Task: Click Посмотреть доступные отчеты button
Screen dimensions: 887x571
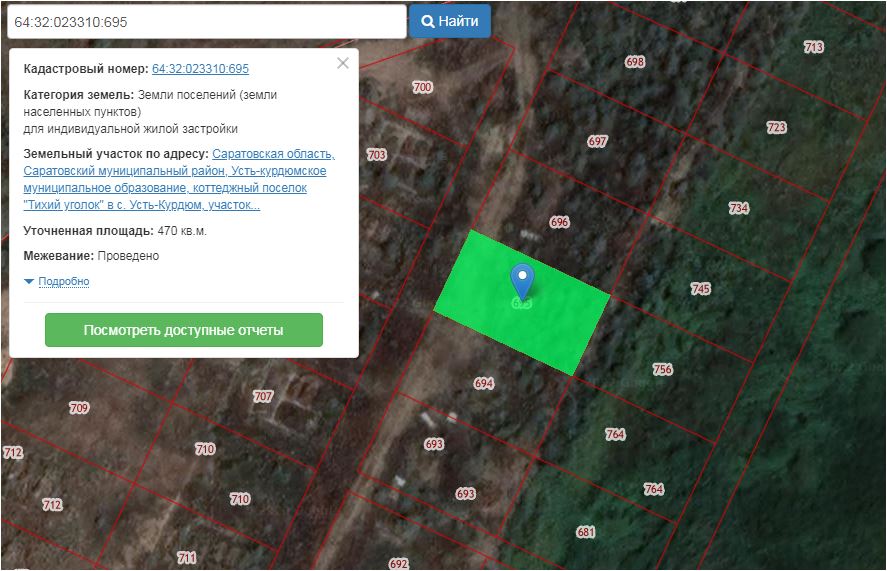Action: pyautogui.click(x=184, y=330)
